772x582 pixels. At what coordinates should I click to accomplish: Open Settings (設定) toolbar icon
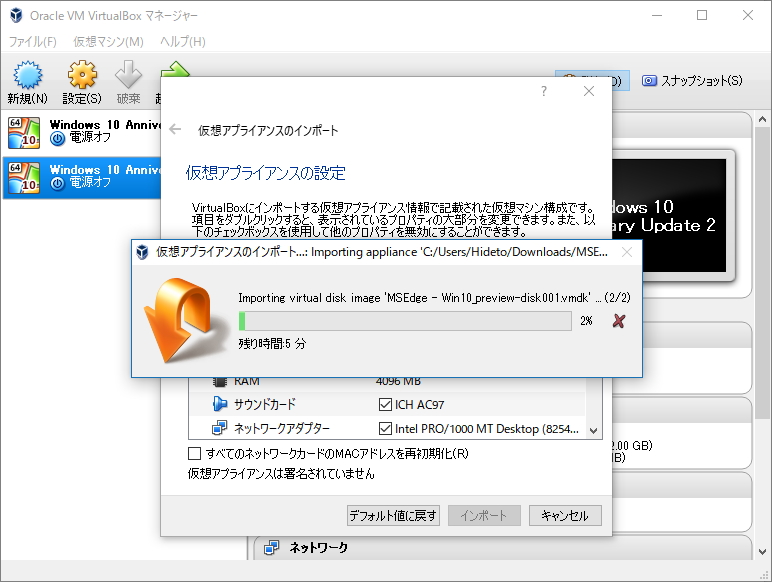[82, 75]
